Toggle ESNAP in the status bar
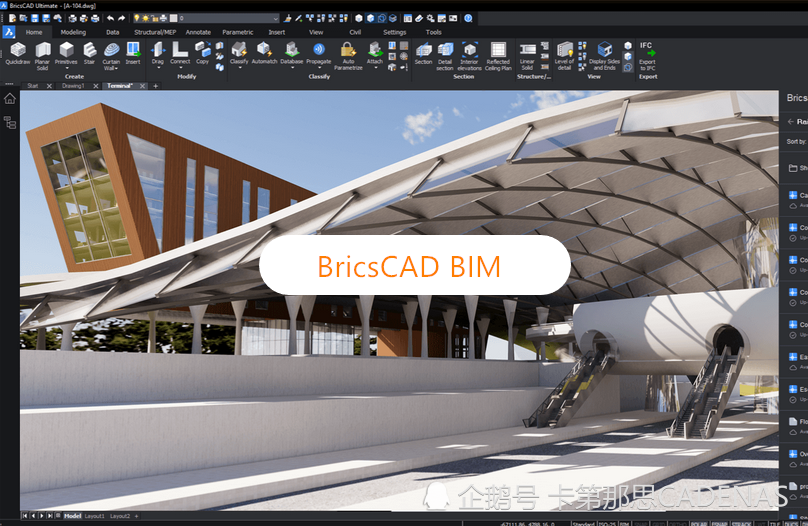Screen dimensions: 808x526 coord(720,523)
